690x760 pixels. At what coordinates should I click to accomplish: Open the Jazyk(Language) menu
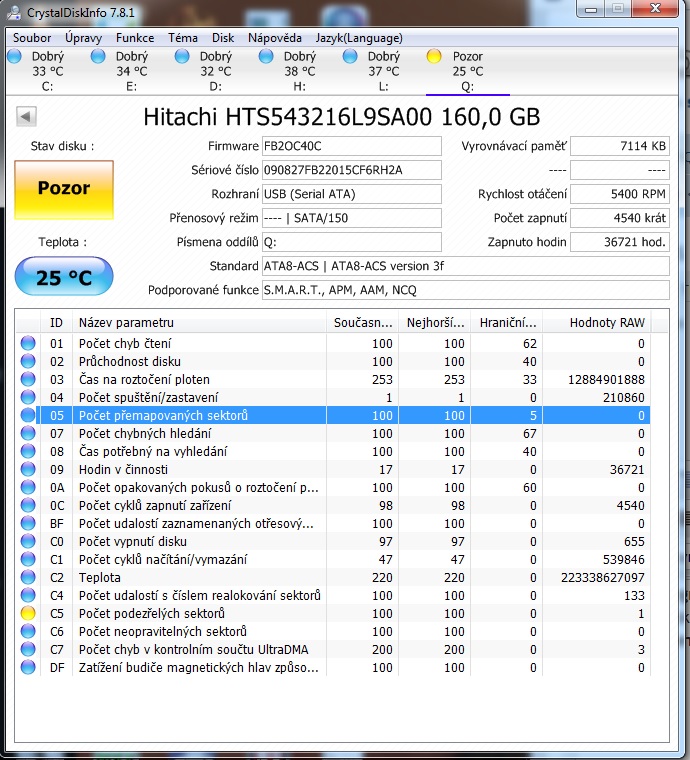[x=358, y=38]
